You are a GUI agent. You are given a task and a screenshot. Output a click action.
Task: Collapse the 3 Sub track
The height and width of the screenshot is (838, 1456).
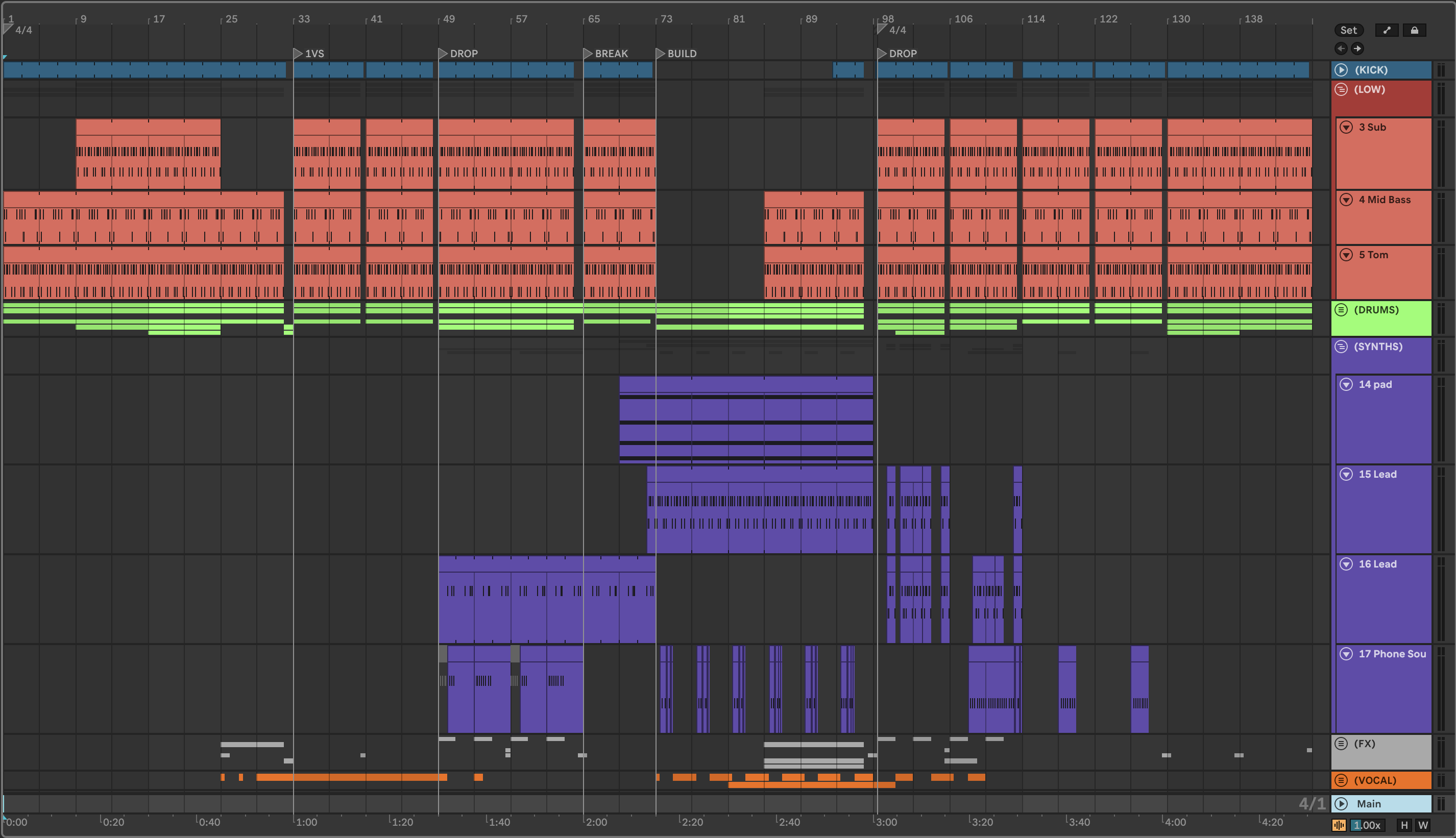pyautogui.click(x=1346, y=127)
